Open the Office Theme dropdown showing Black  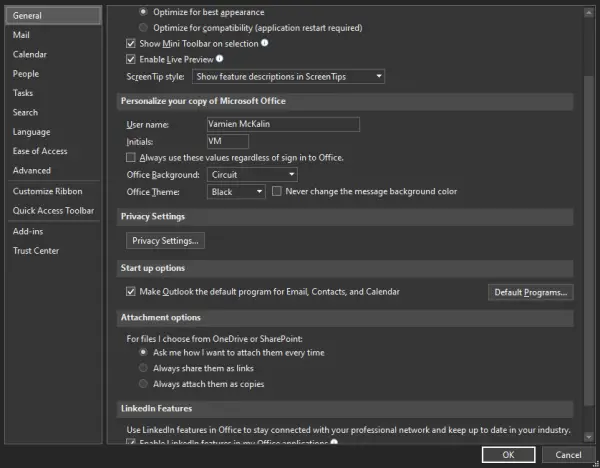[236, 192]
